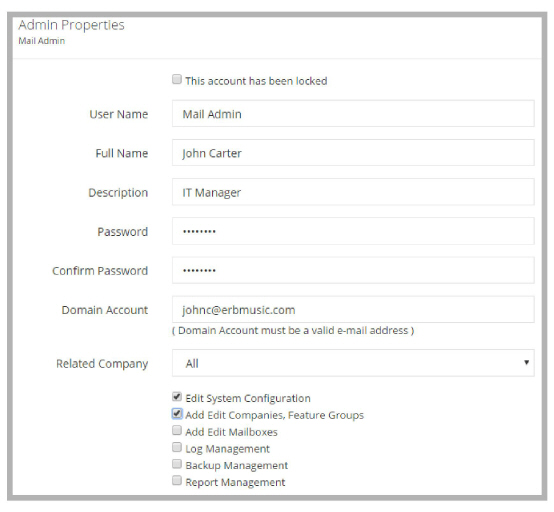Select the Confirm Password input field
554x512 pixels.
click(x=353, y=270)
